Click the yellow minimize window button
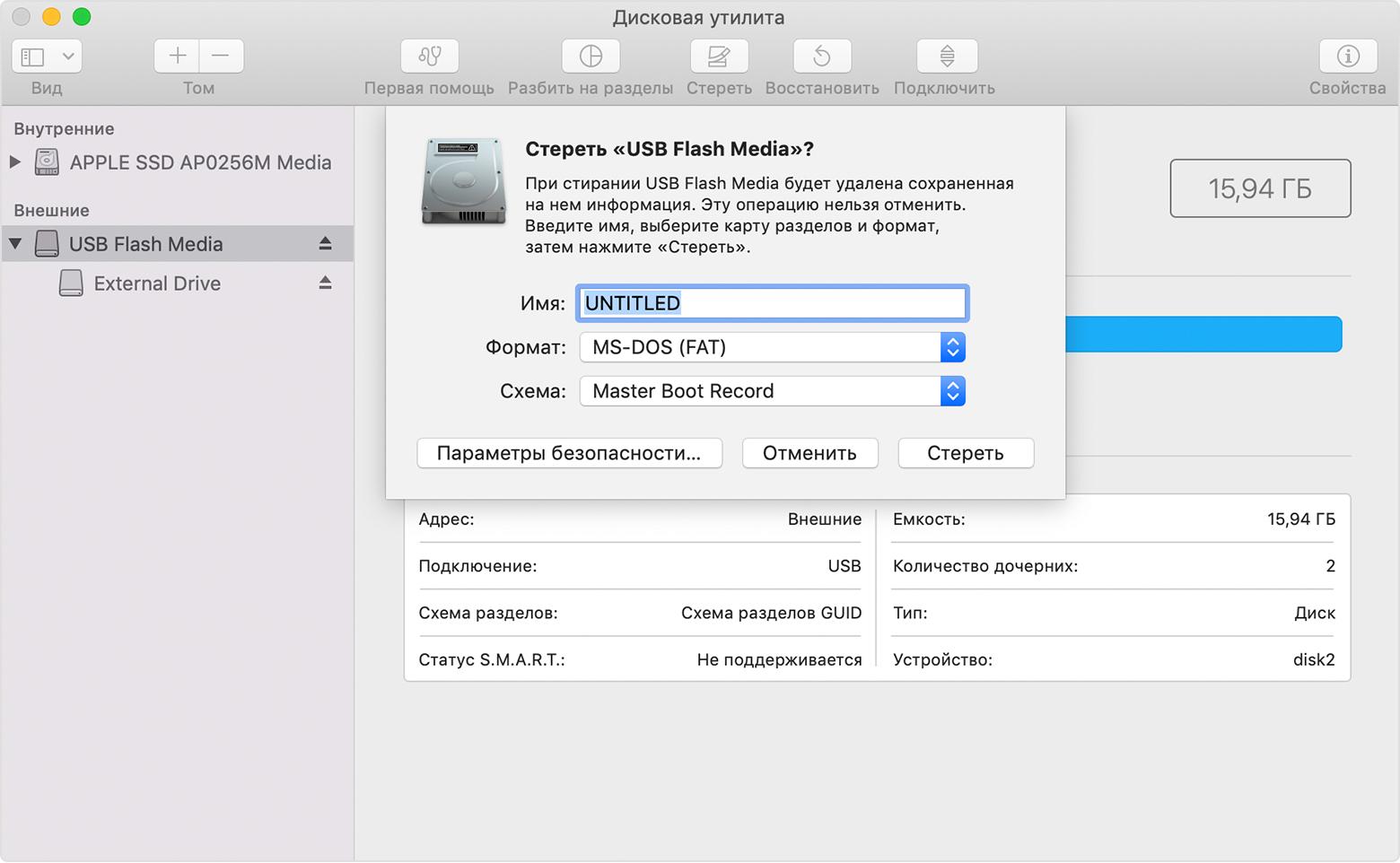This screenshot has width=1400, height=863. (51, 17)
